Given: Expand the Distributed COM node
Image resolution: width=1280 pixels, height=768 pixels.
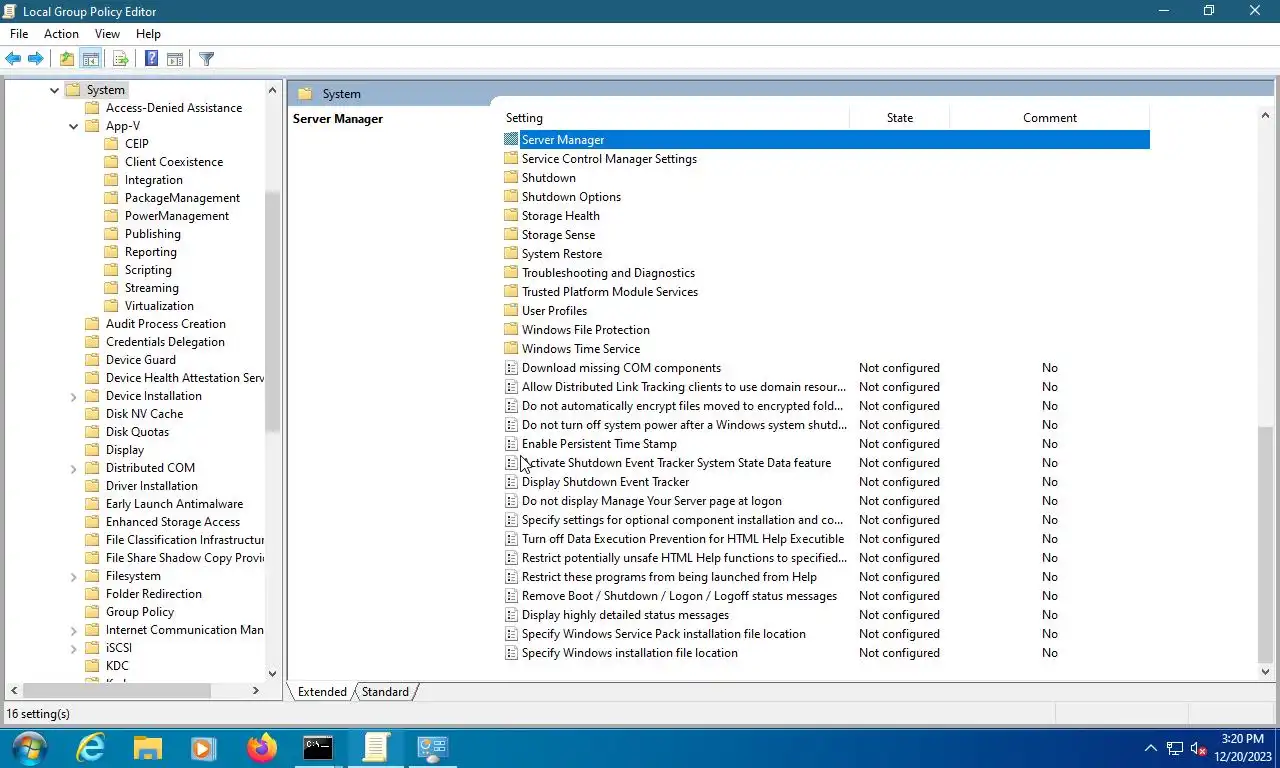Looking at the screenshot, I should coord(73,468).
